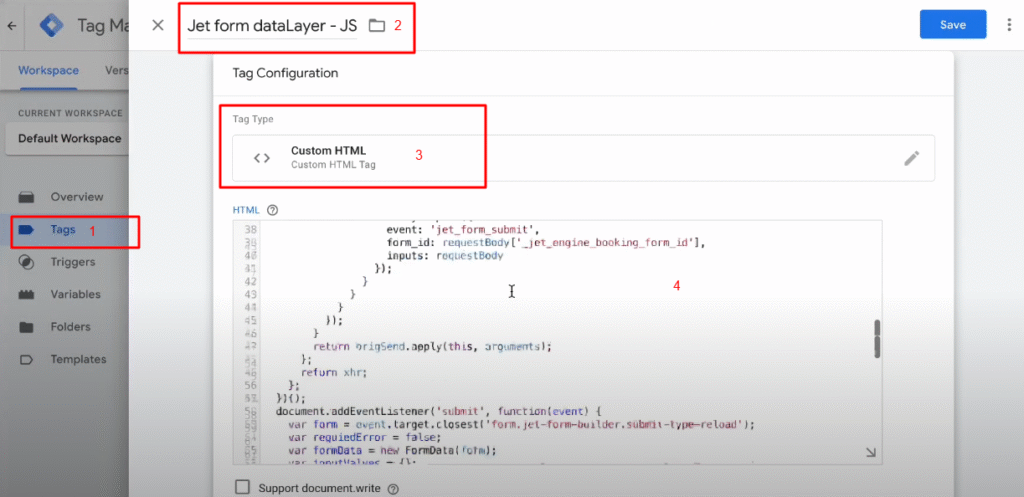This screenshot has width=1024, height=497.
Task: Open the three-dot more options menu
Action: (1010, 25)
